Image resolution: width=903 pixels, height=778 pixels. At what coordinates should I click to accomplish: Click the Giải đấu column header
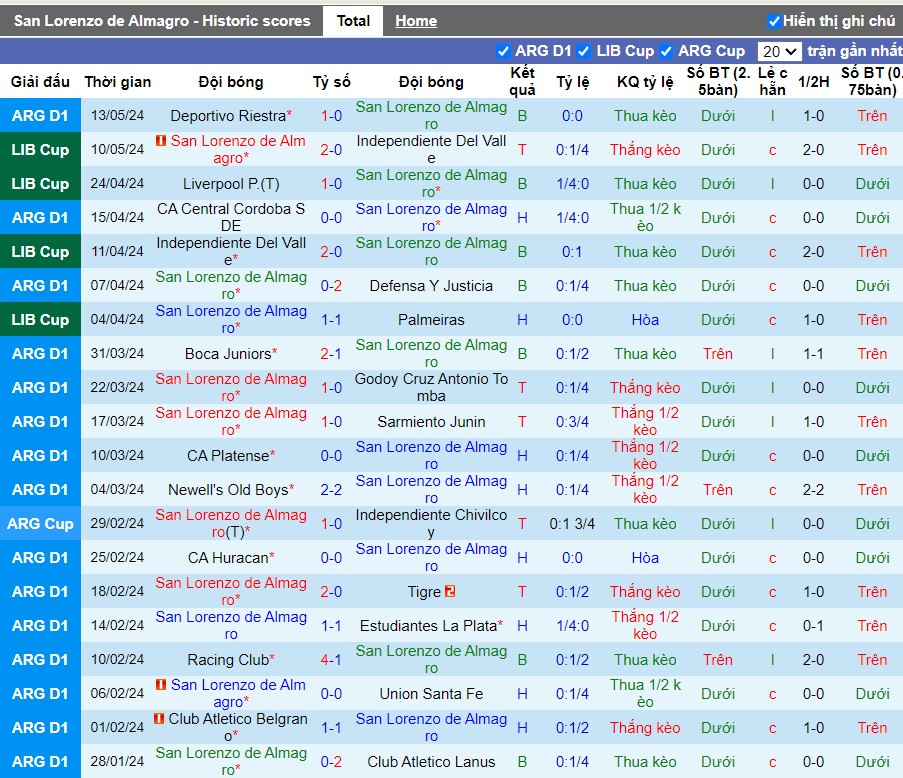[40, 82]
